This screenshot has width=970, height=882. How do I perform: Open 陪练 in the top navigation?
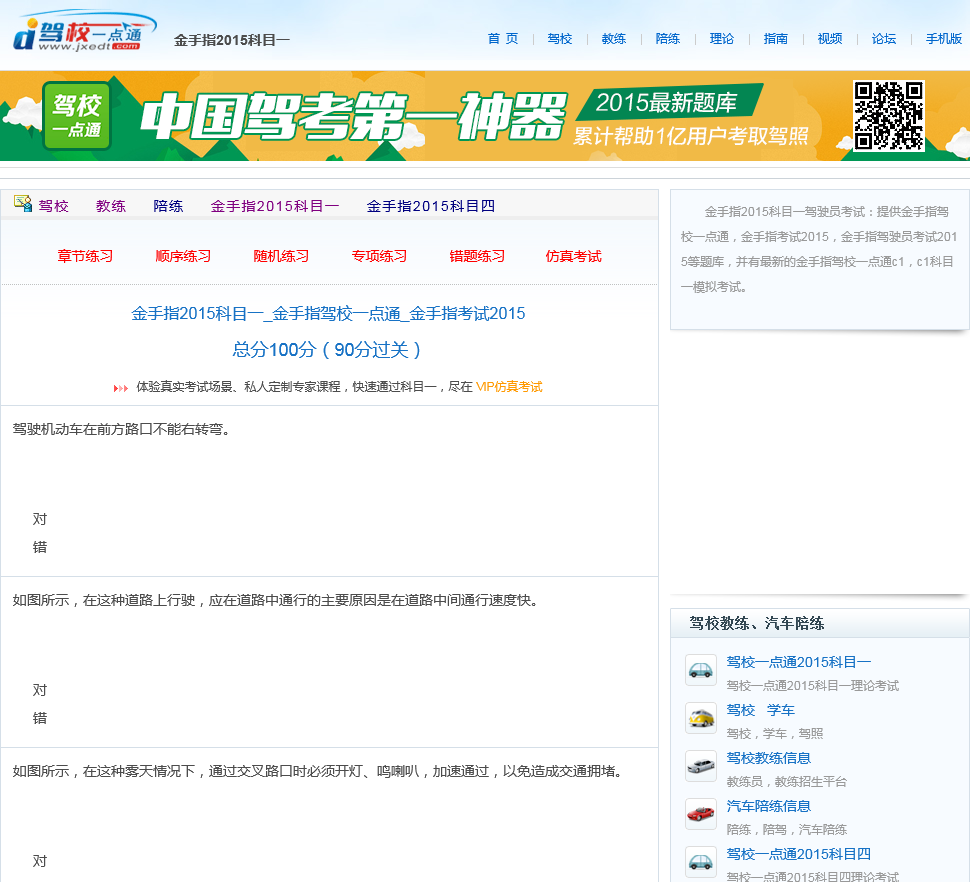click(667, 39)
